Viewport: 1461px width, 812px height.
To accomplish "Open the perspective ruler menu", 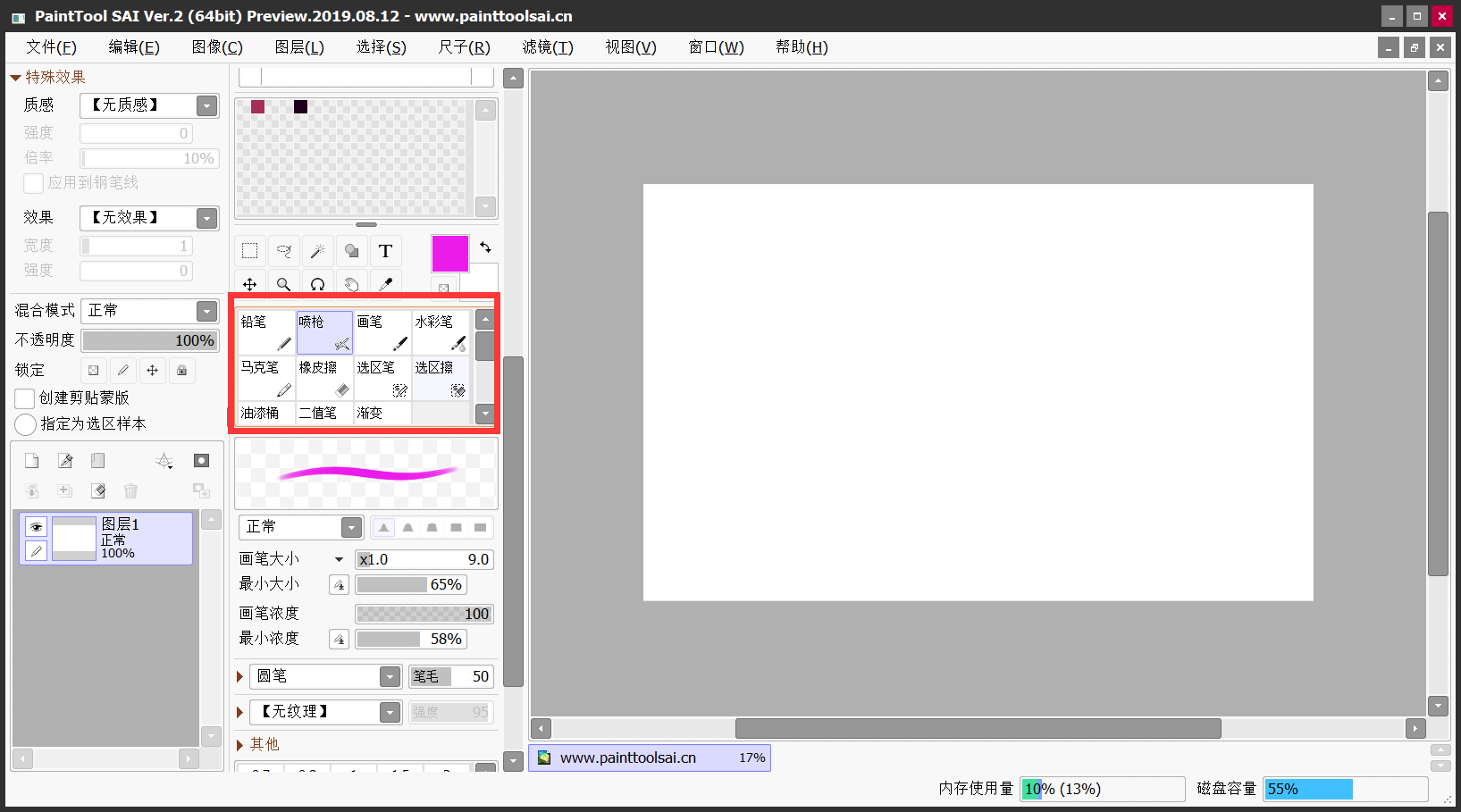I will pos(164,461).
